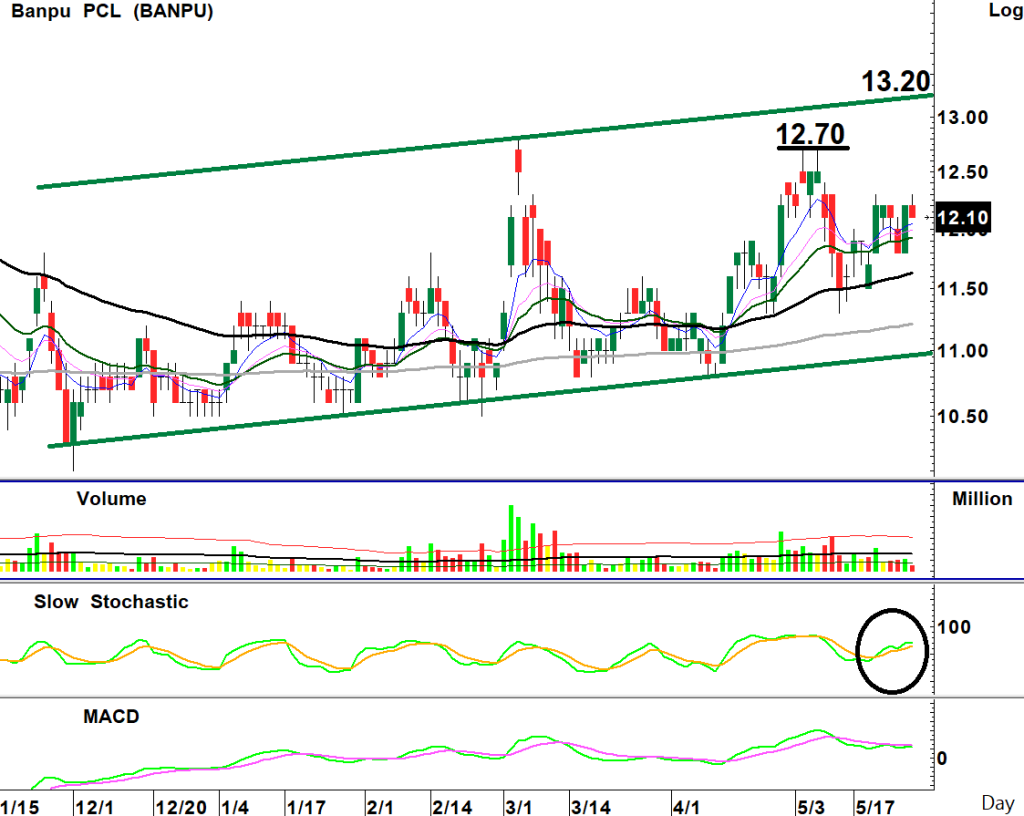Viewport: 1024px width, 816px height.
Task: Click the MACD 0 scale label
Action: pos(942,759)
